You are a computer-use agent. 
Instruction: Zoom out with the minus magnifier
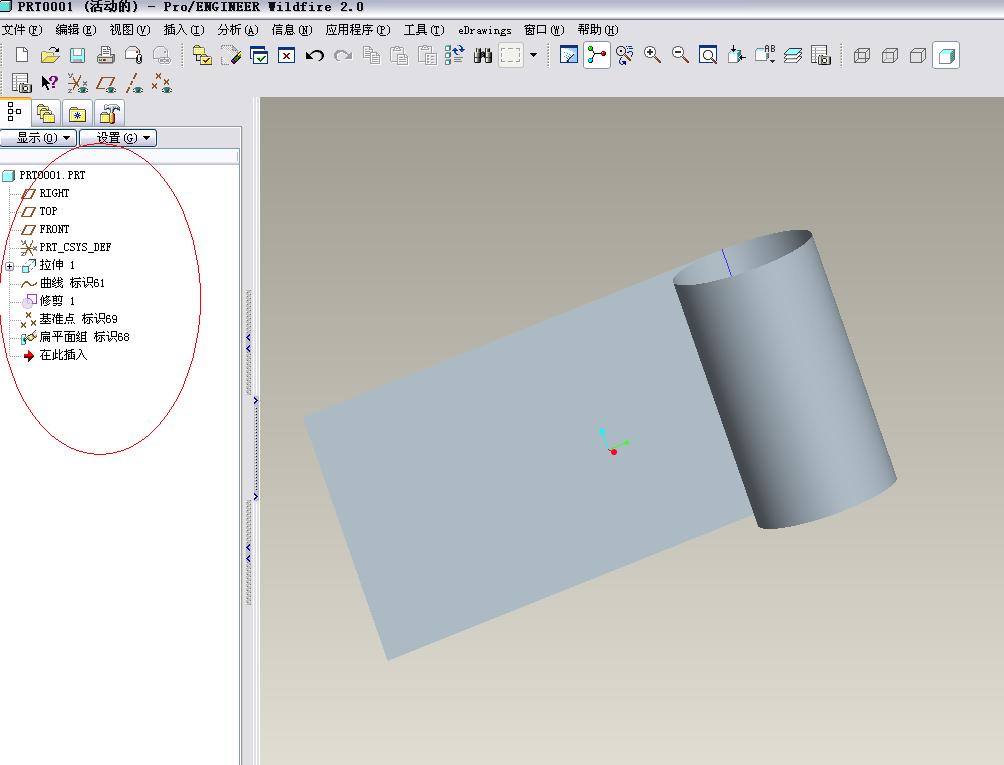pos(680,55)
